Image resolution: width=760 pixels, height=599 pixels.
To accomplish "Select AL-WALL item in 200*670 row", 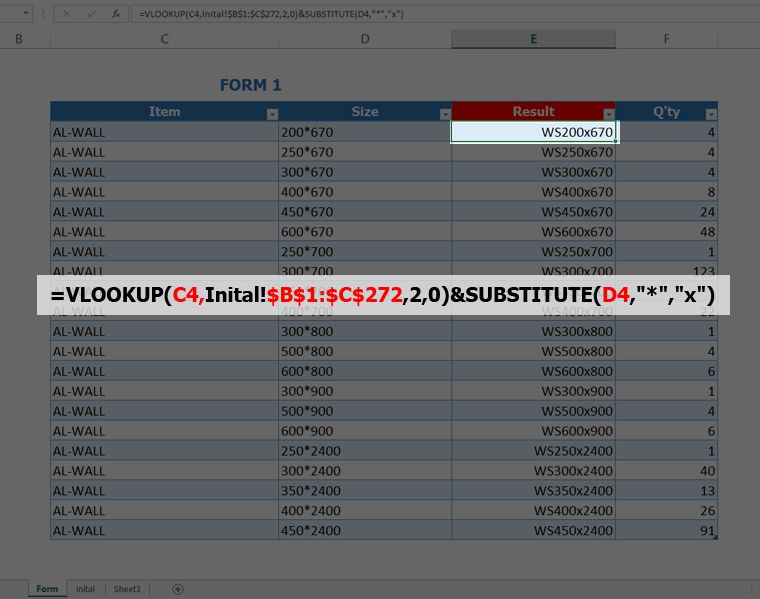I will point(164,132).
